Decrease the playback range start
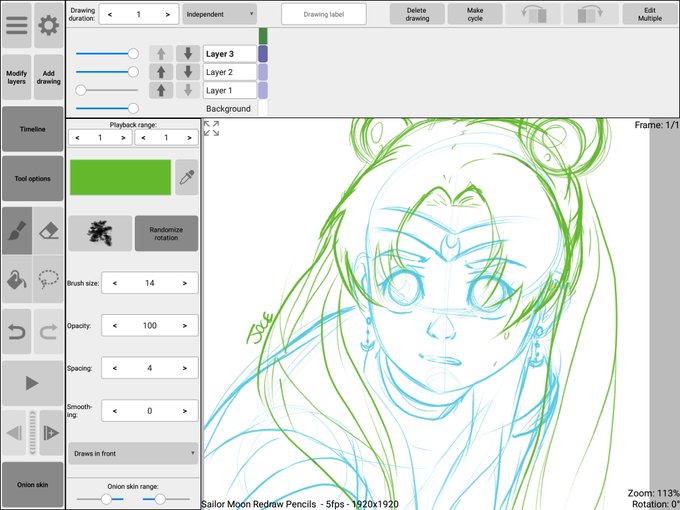 tap(77, 137)
